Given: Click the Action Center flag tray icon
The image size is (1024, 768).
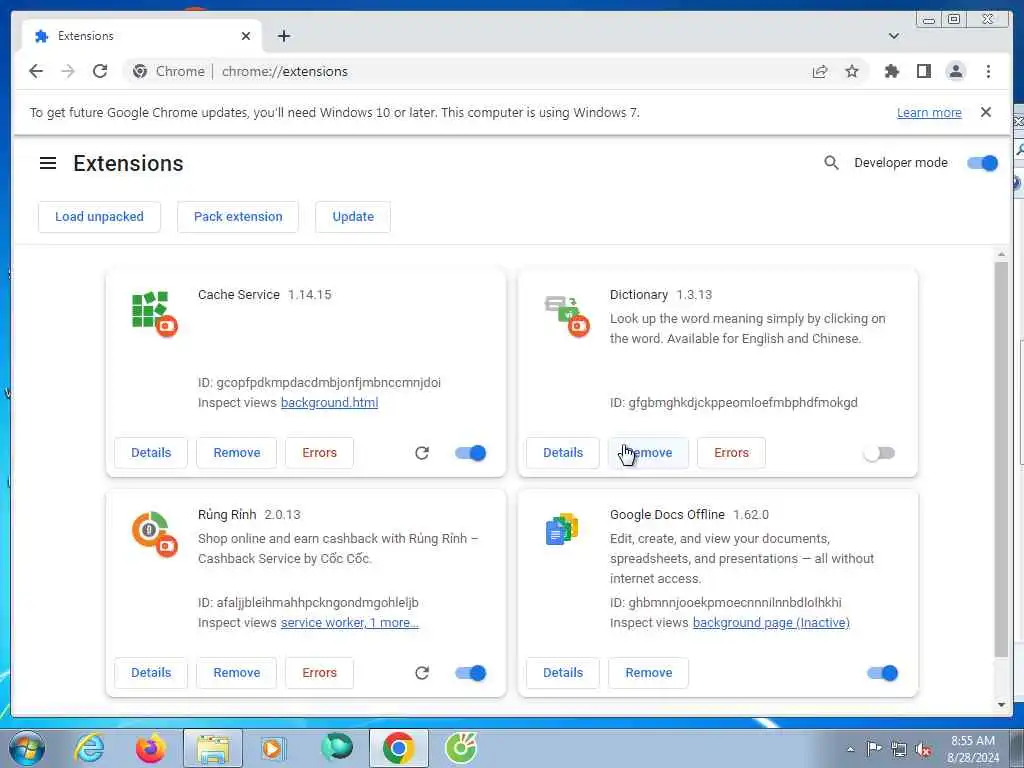Looking at the screenshot, I should 873,749.
